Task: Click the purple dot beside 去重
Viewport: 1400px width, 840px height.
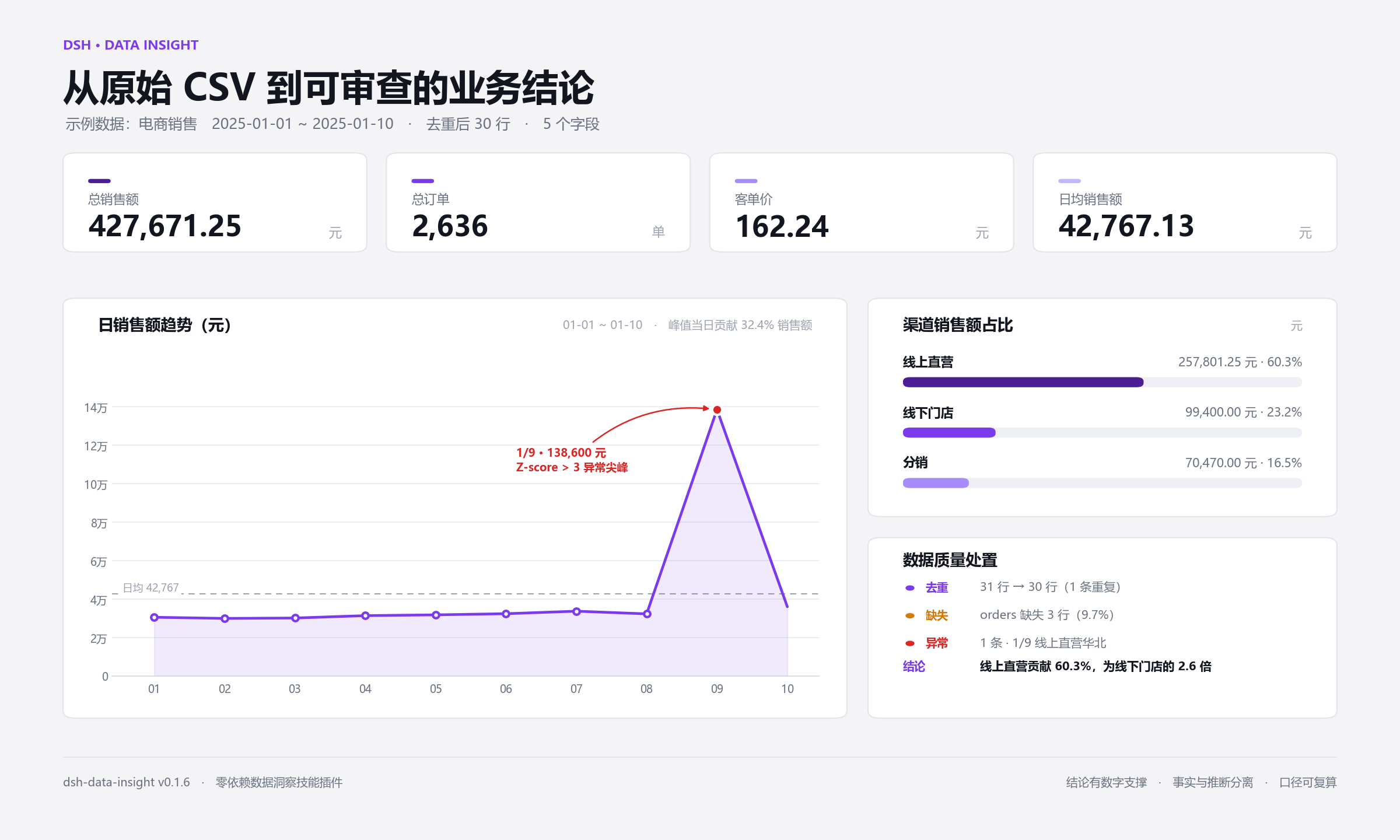Action: tap(909, 588)
